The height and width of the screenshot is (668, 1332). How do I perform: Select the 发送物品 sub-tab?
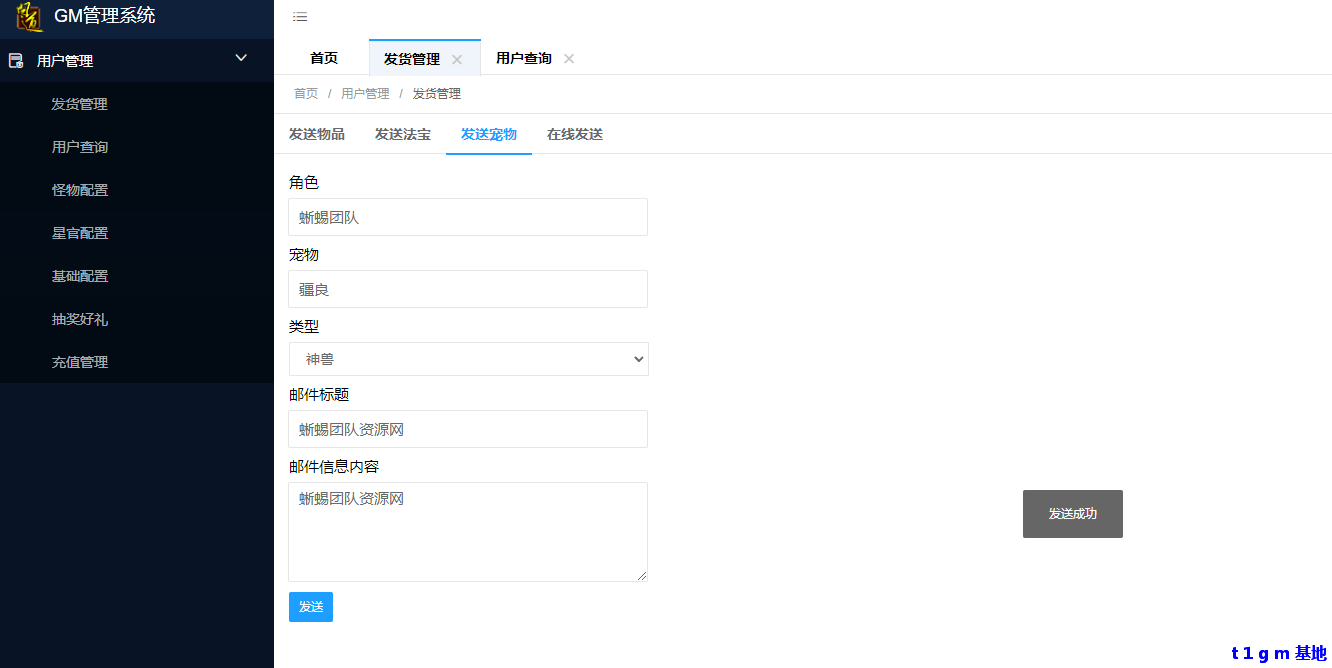pyautogui.click(x=317, y=134)
